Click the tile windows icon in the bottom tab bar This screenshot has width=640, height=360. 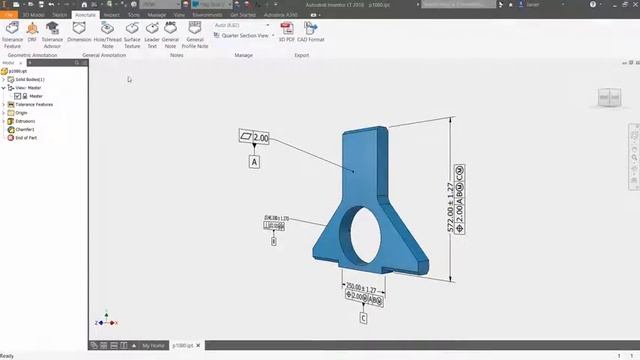coord(104,346)
